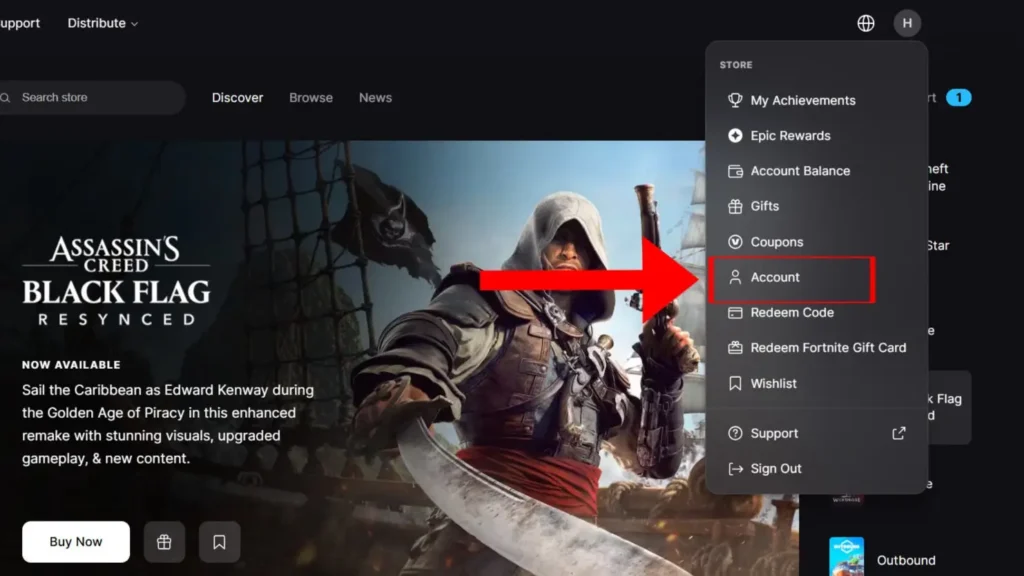Image resolution: width=1024 pixels, height=576 pixels.
Task: Open the Coupons menu entry
Action: (816, 242)
